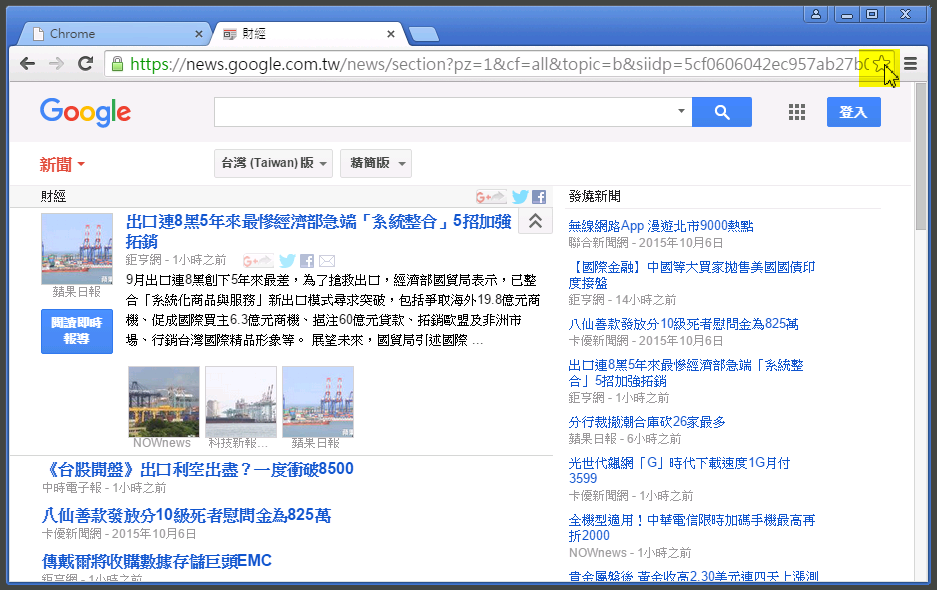This screenshot has width=937, height=590.
Task: Click the Google logo
Action: pos(85,112)
